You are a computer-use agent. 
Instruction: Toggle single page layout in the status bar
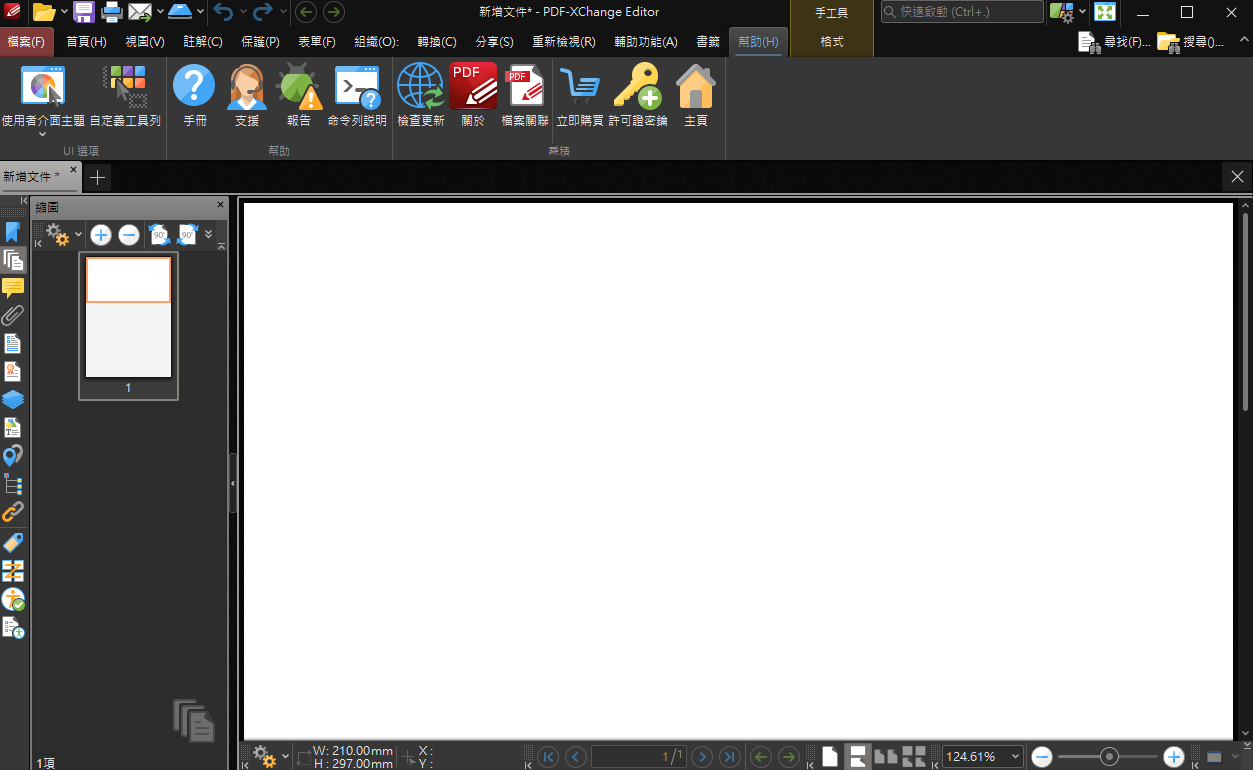click(830, 756)
